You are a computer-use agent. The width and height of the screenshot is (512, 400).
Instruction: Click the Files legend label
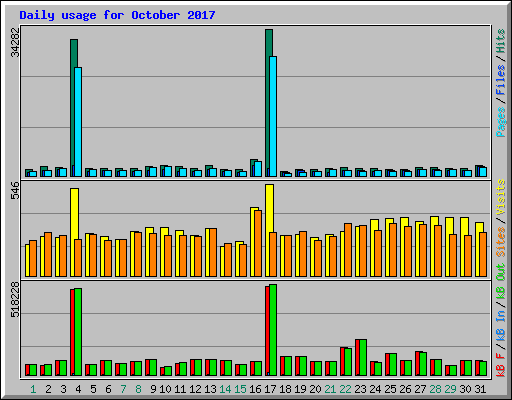[x=500, y=80]
